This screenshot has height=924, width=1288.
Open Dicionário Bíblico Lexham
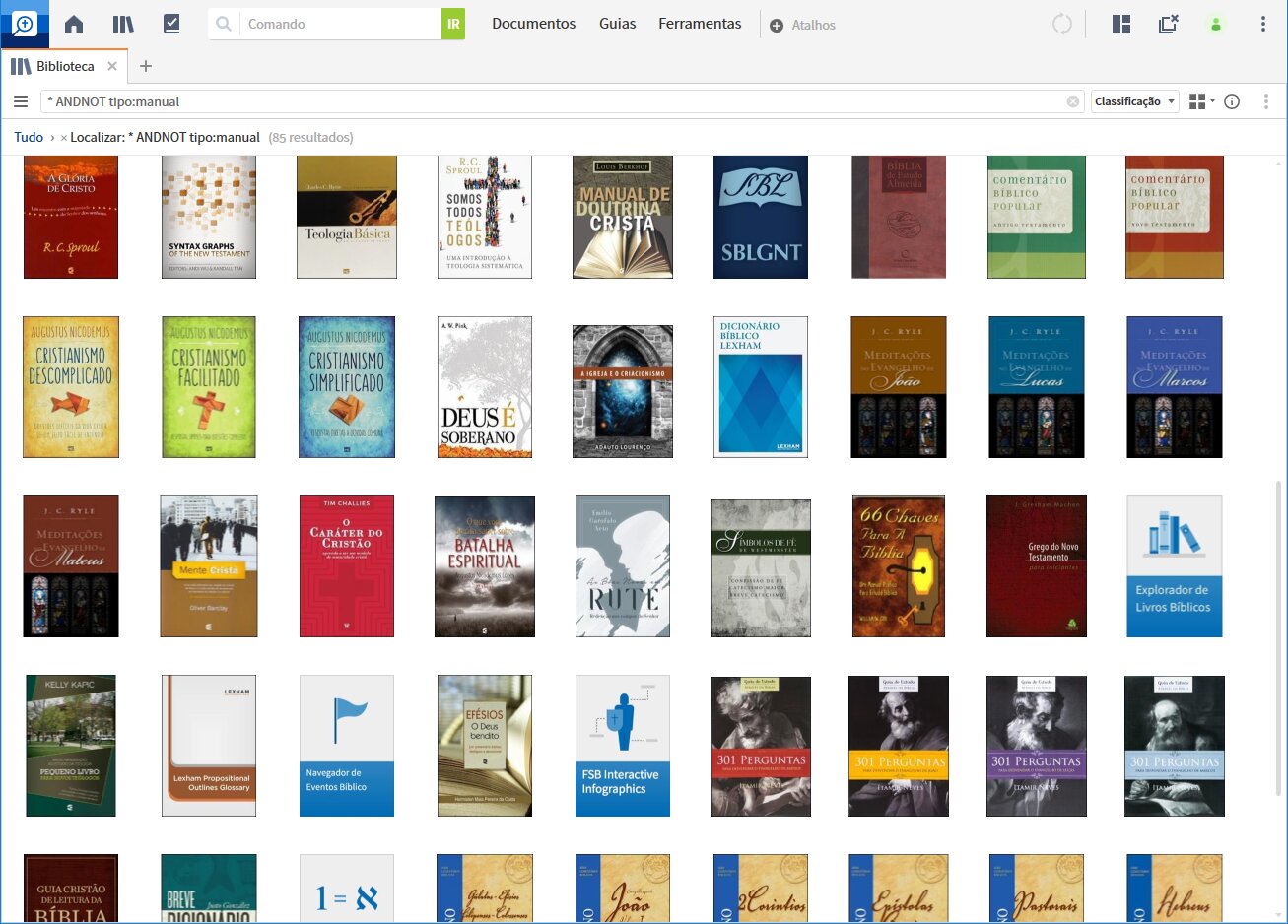tap(761, 387)
